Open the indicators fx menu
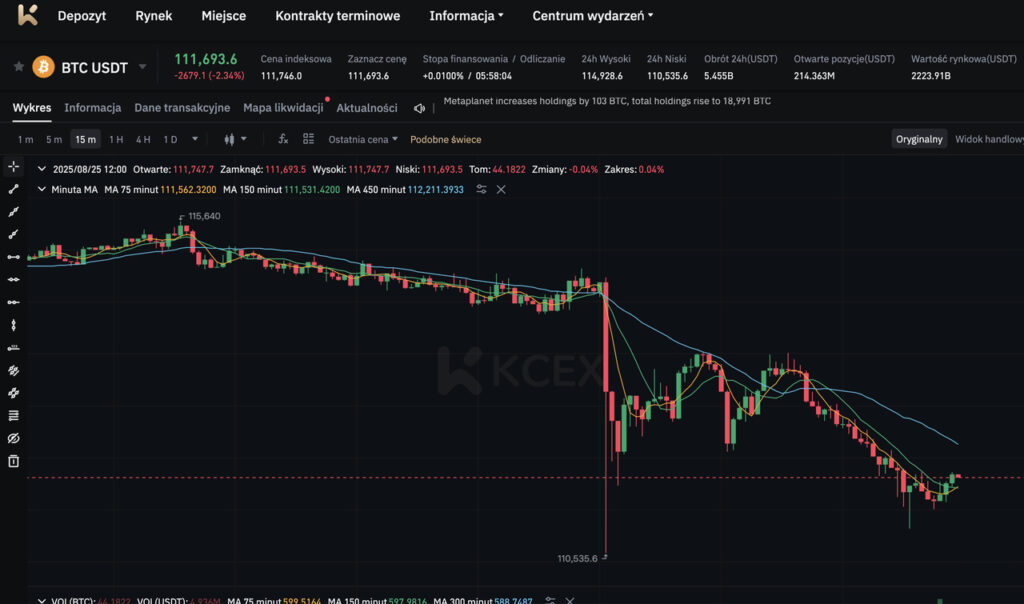Image resolution: width=1024 pixels, height=604 pixels. [283, 139]
